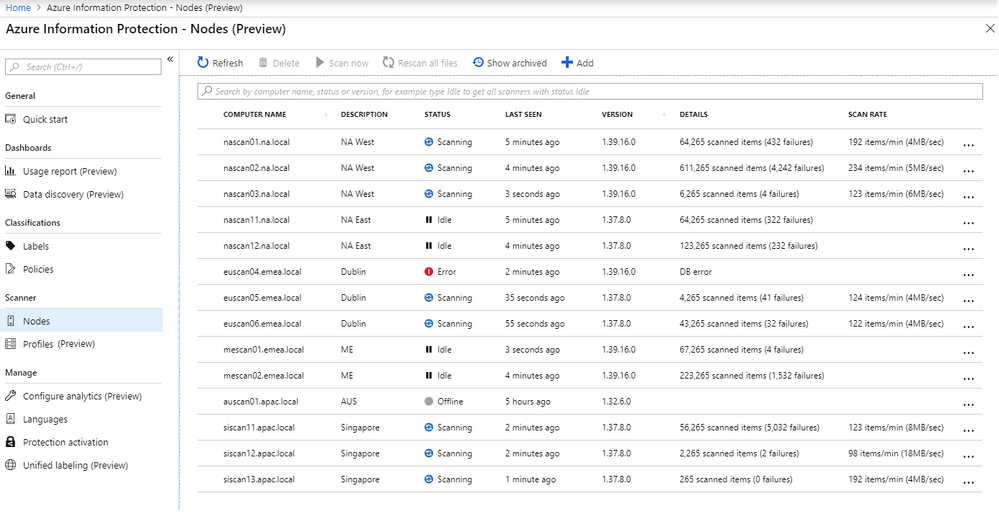
Task: Click the 'DB error' details cell
Action: (x=696, y=272)
